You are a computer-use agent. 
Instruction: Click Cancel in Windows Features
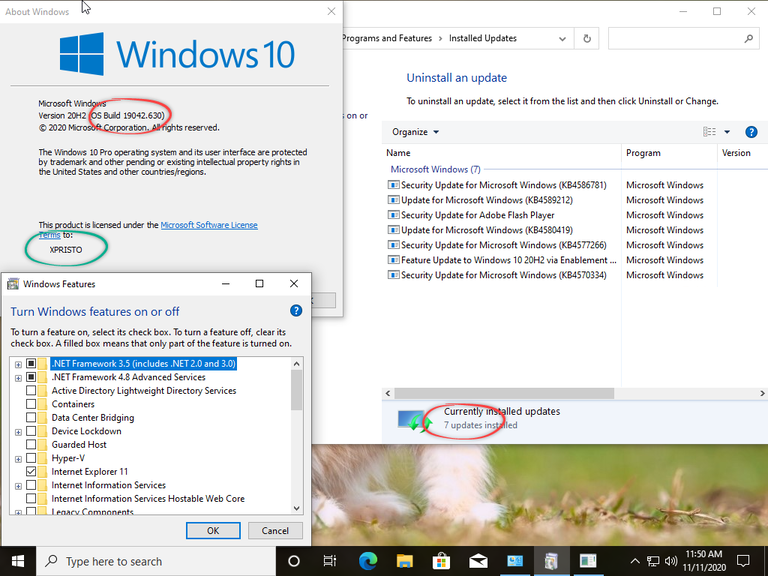(x=275, y=530)
